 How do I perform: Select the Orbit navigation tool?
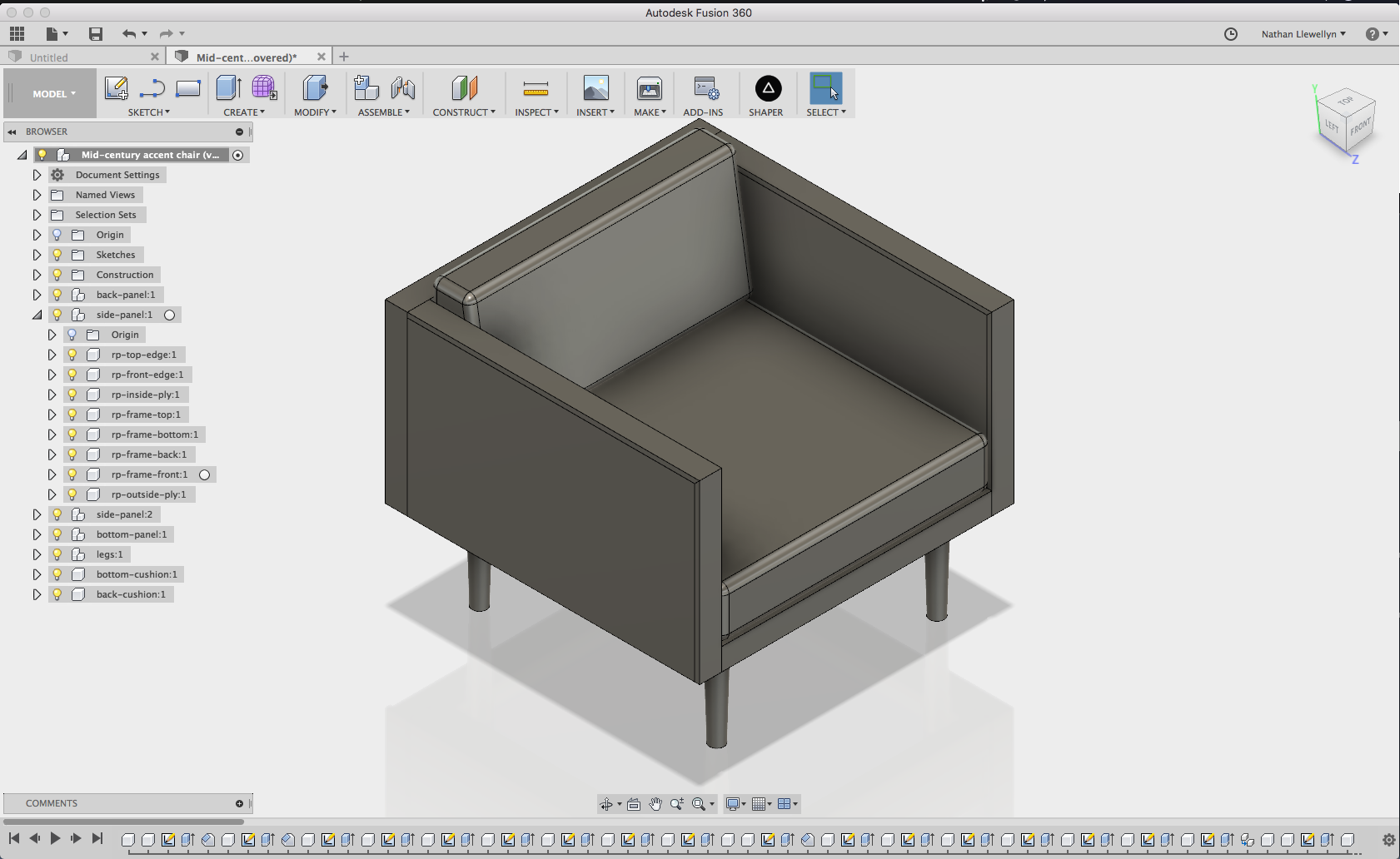coord(606,804)
